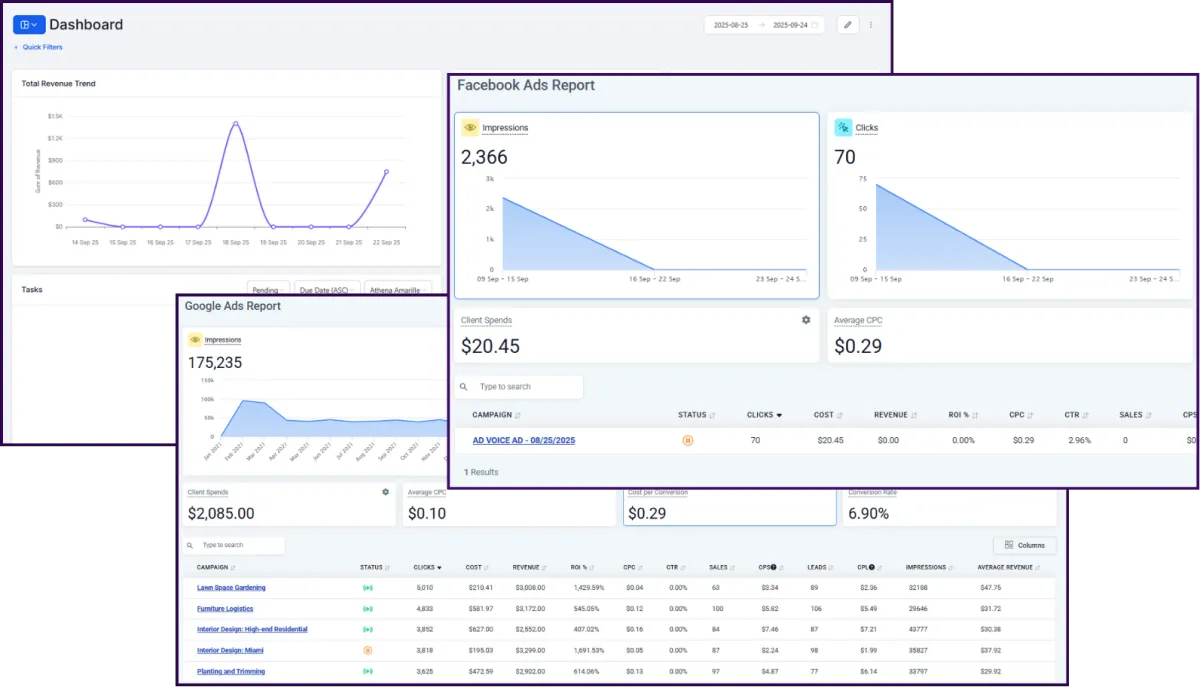Sort Google table by REVENUE column

coord(530,567)
